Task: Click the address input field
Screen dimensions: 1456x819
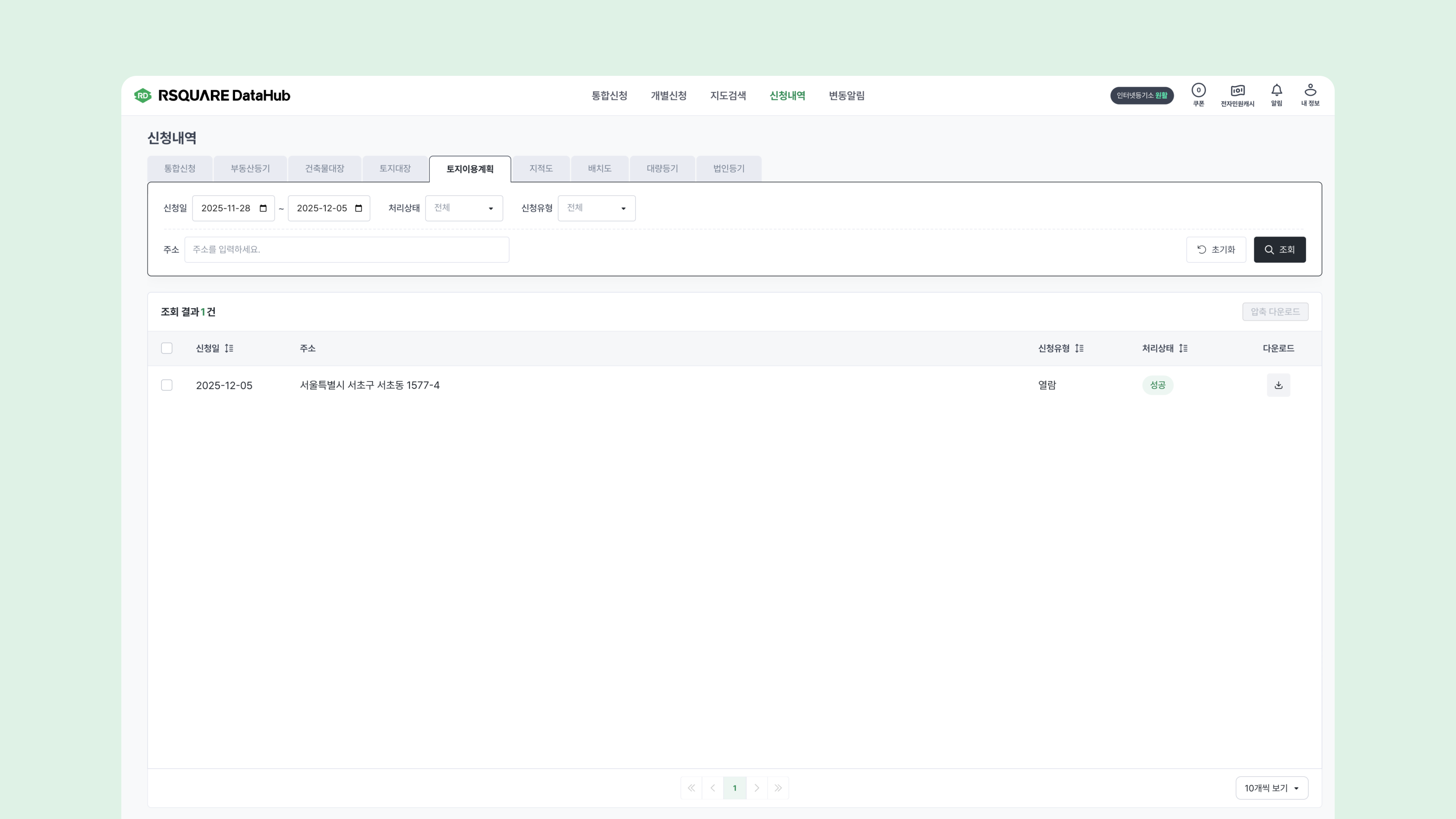Action: click(347, 249)
